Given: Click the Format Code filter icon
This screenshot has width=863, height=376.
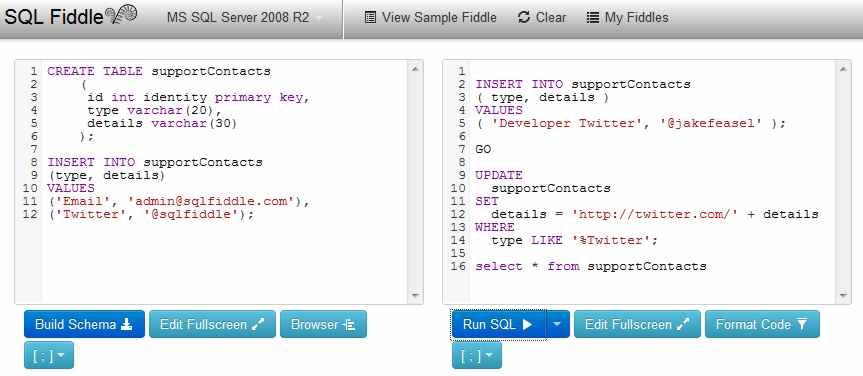Looking at the screenshot, I should point(802,324).
